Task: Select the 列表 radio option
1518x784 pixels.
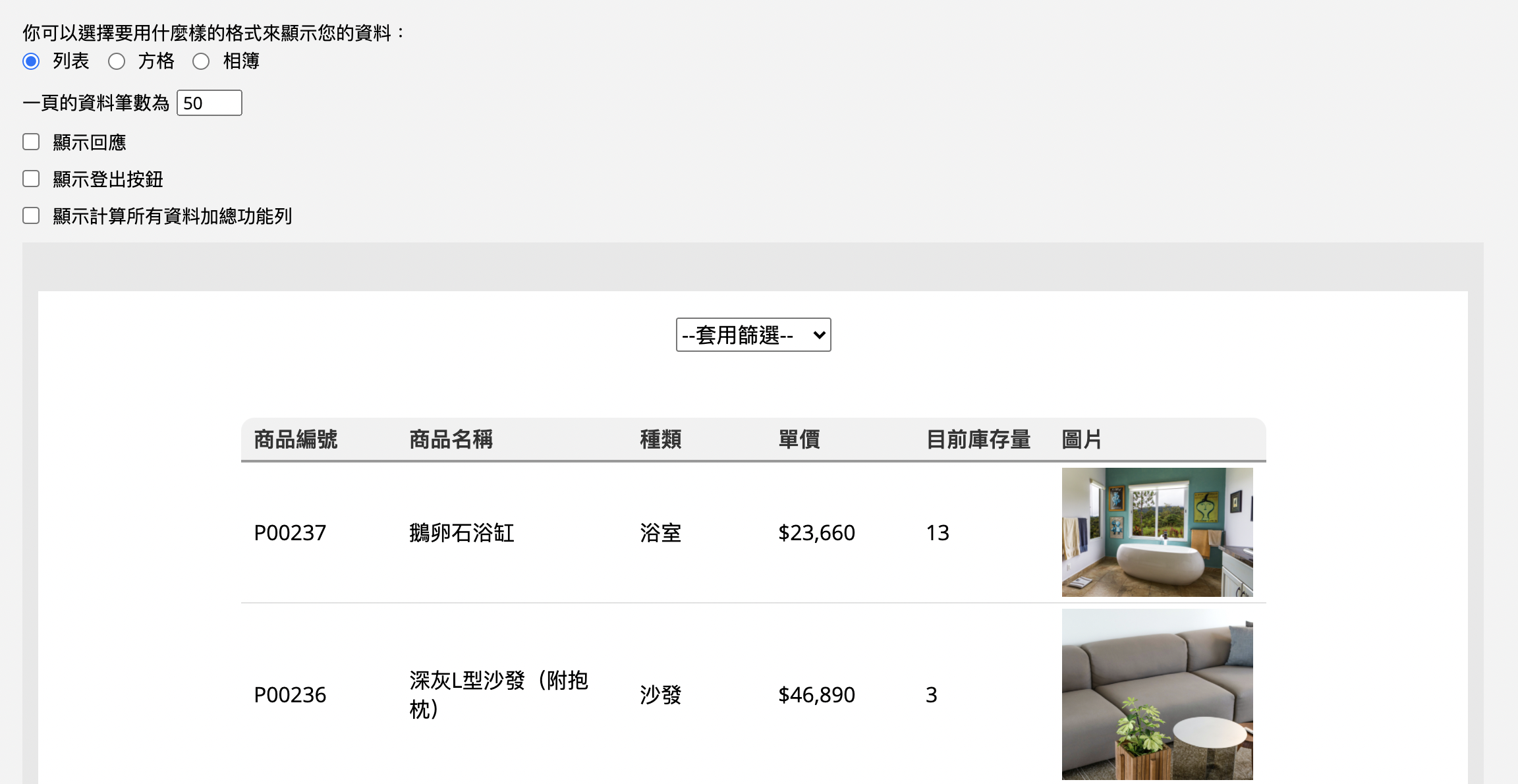Action: pos(31,61)
